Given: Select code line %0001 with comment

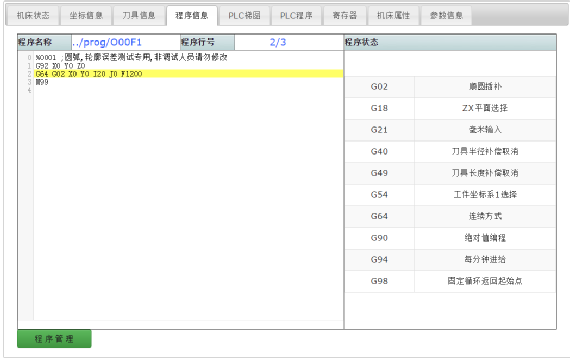Looking at the screenshot, I should point(131,57).
